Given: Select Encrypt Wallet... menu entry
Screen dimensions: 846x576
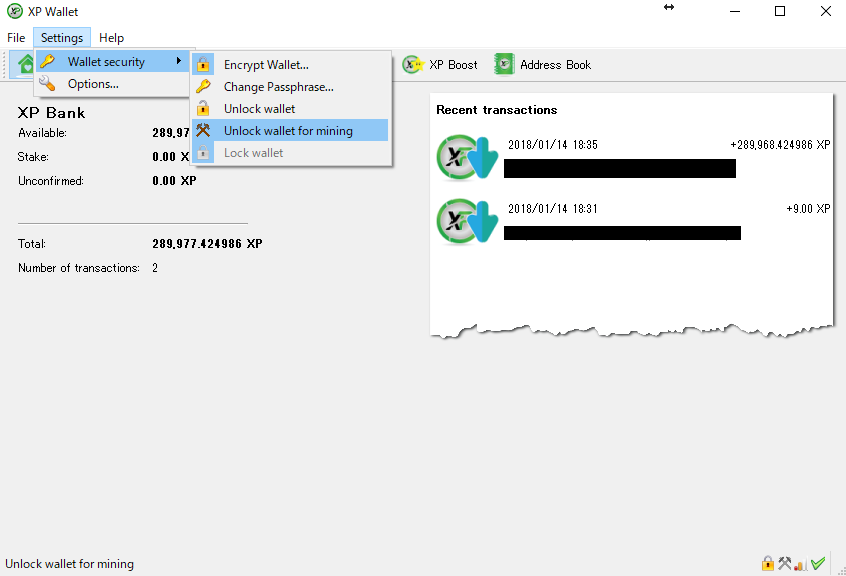Looking at the screenshot, I should click(x=266, y=65).
